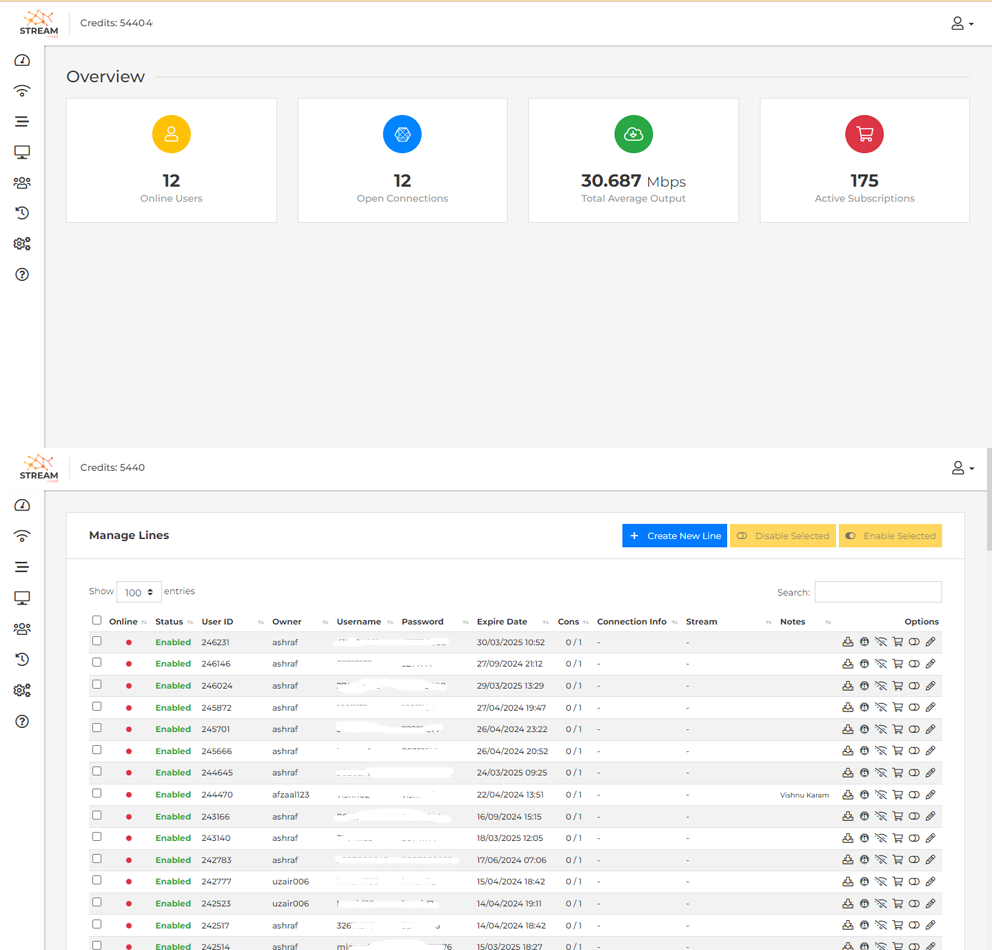The image size is (992, 950).
Task: Click the yellow Online Users icon
Action: pyautogui.click(x=171, y=134)
